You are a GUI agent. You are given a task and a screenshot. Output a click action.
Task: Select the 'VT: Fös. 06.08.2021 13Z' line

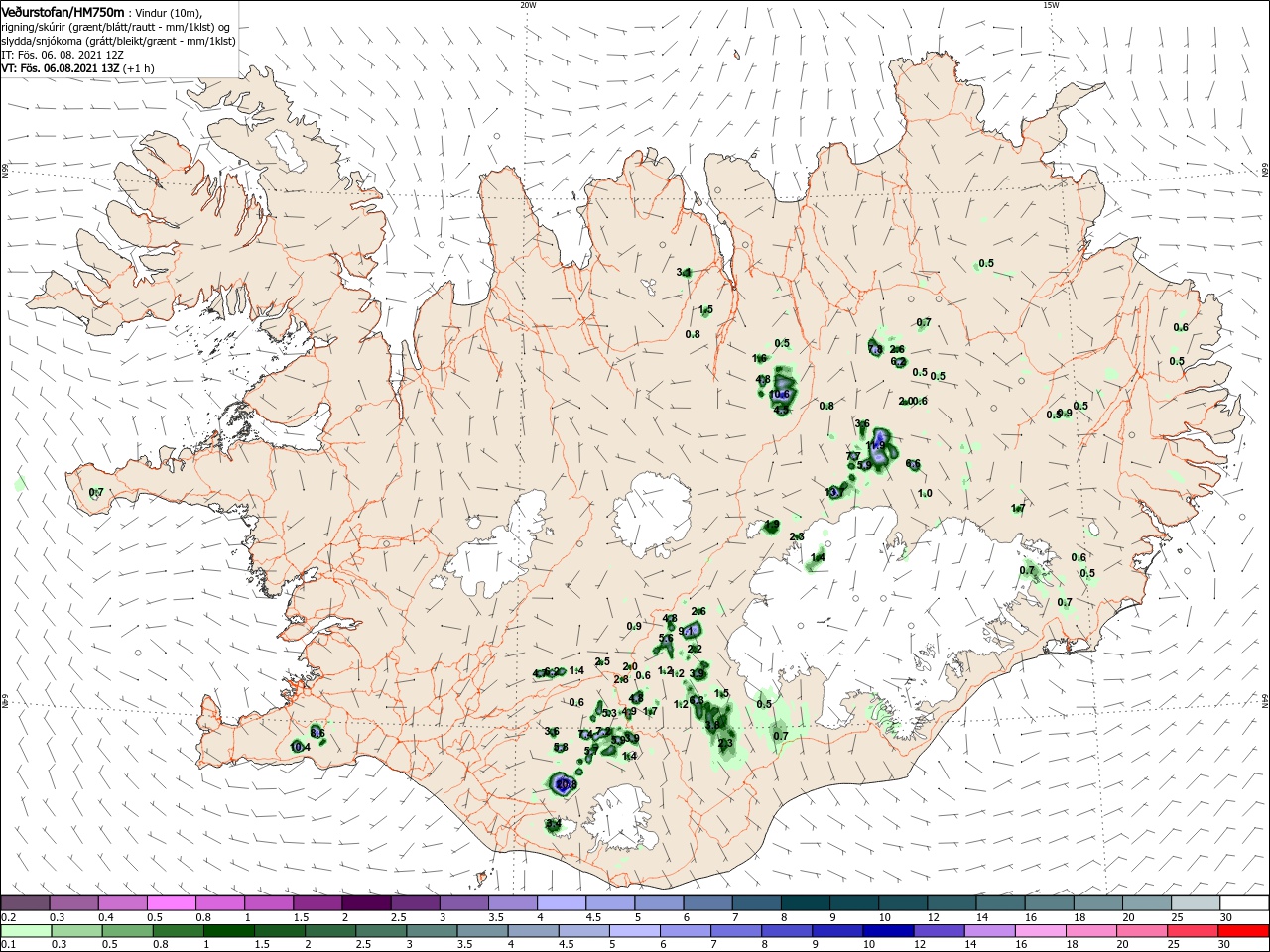pos(61,68)
